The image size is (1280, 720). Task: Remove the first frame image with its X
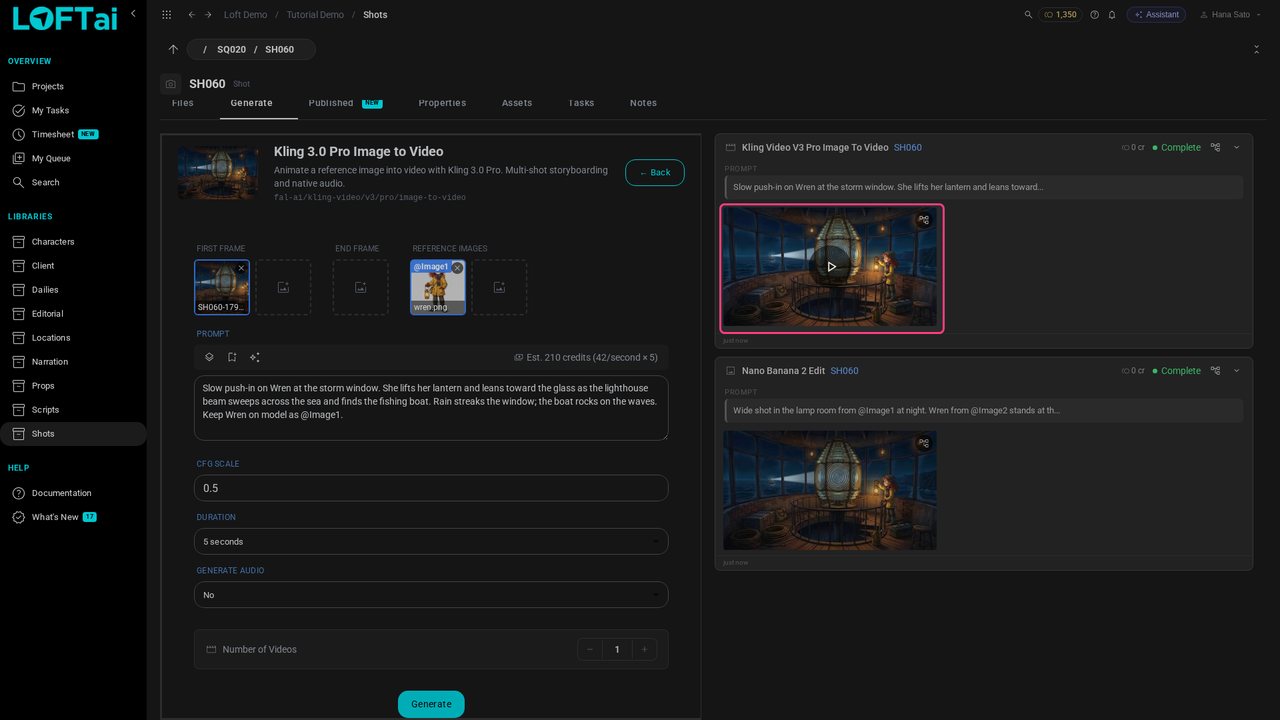pyautogui.click(x=241, y=268)
